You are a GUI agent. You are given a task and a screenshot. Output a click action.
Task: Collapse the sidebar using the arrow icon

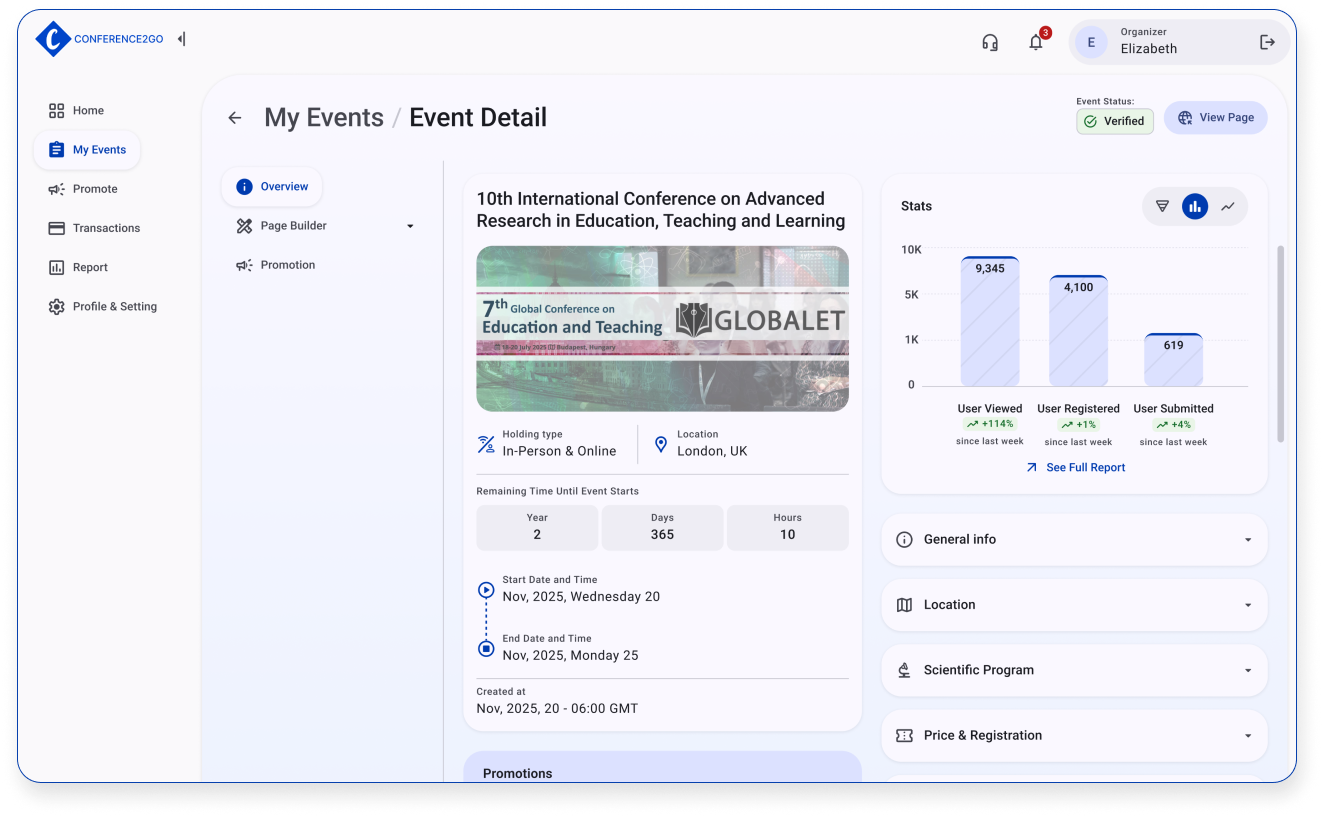(182, 39)
